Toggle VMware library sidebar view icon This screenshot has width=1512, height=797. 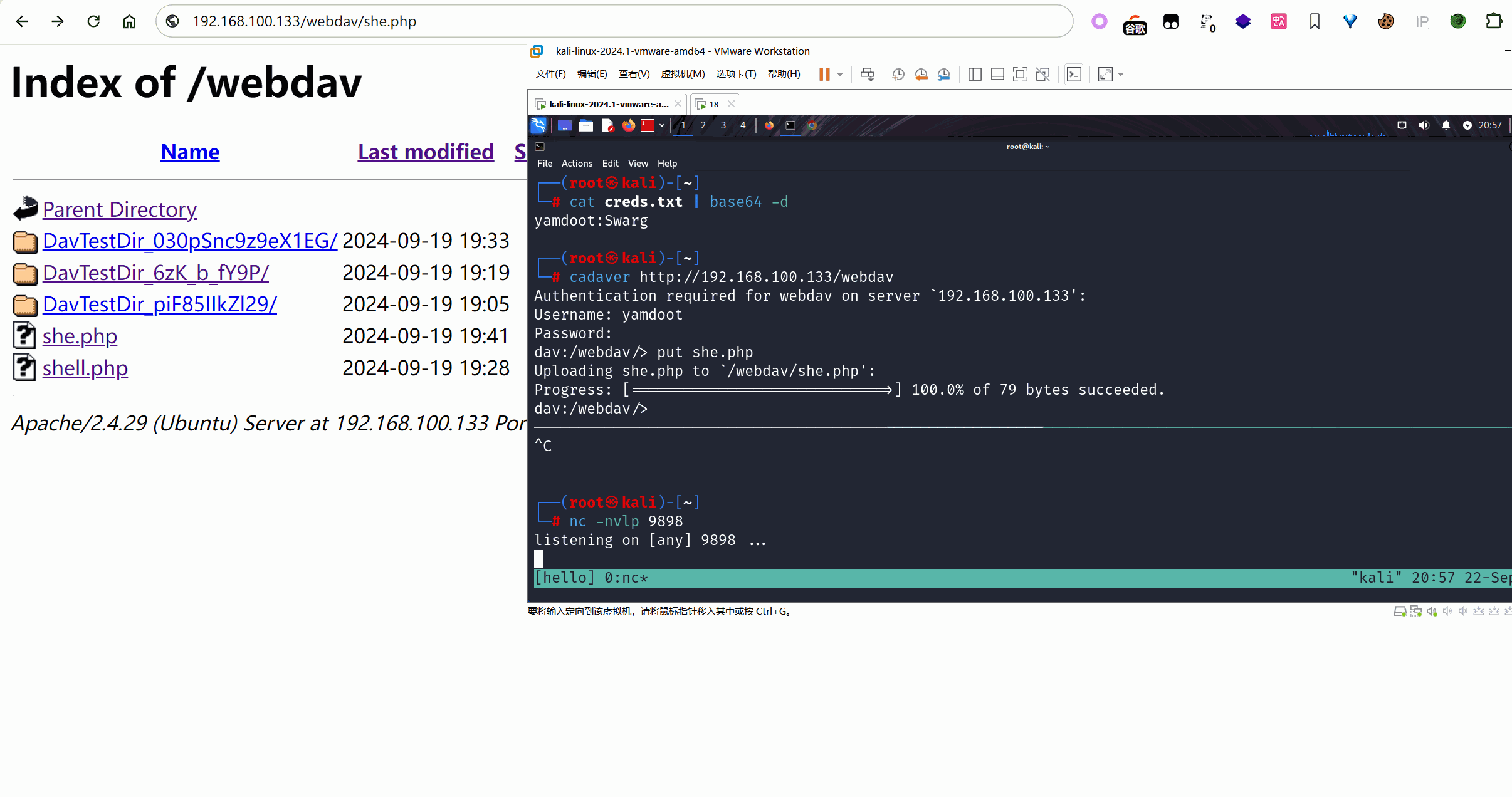pos(975,75)
